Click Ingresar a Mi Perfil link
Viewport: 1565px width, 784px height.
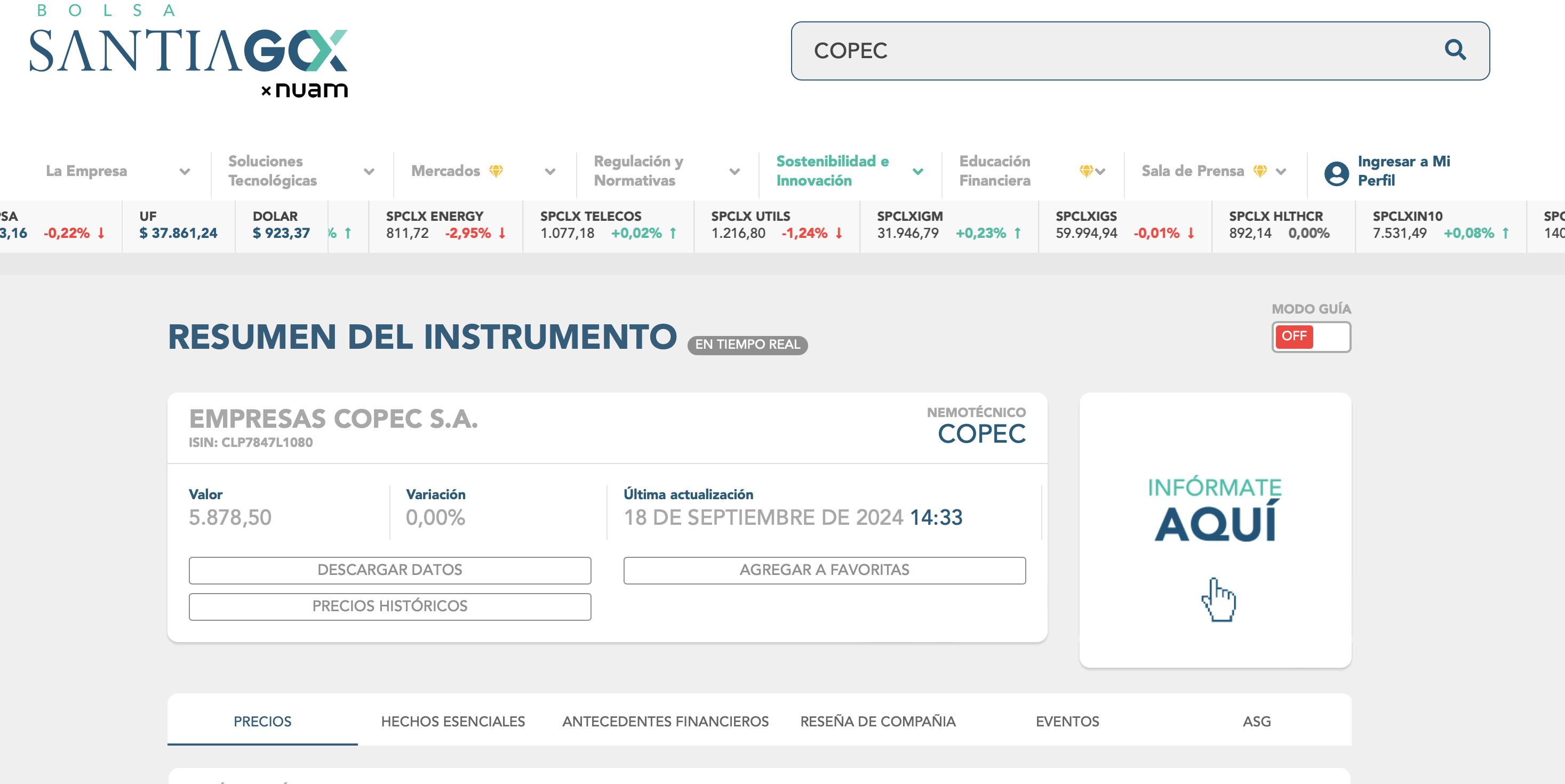tap(1403, 171)
